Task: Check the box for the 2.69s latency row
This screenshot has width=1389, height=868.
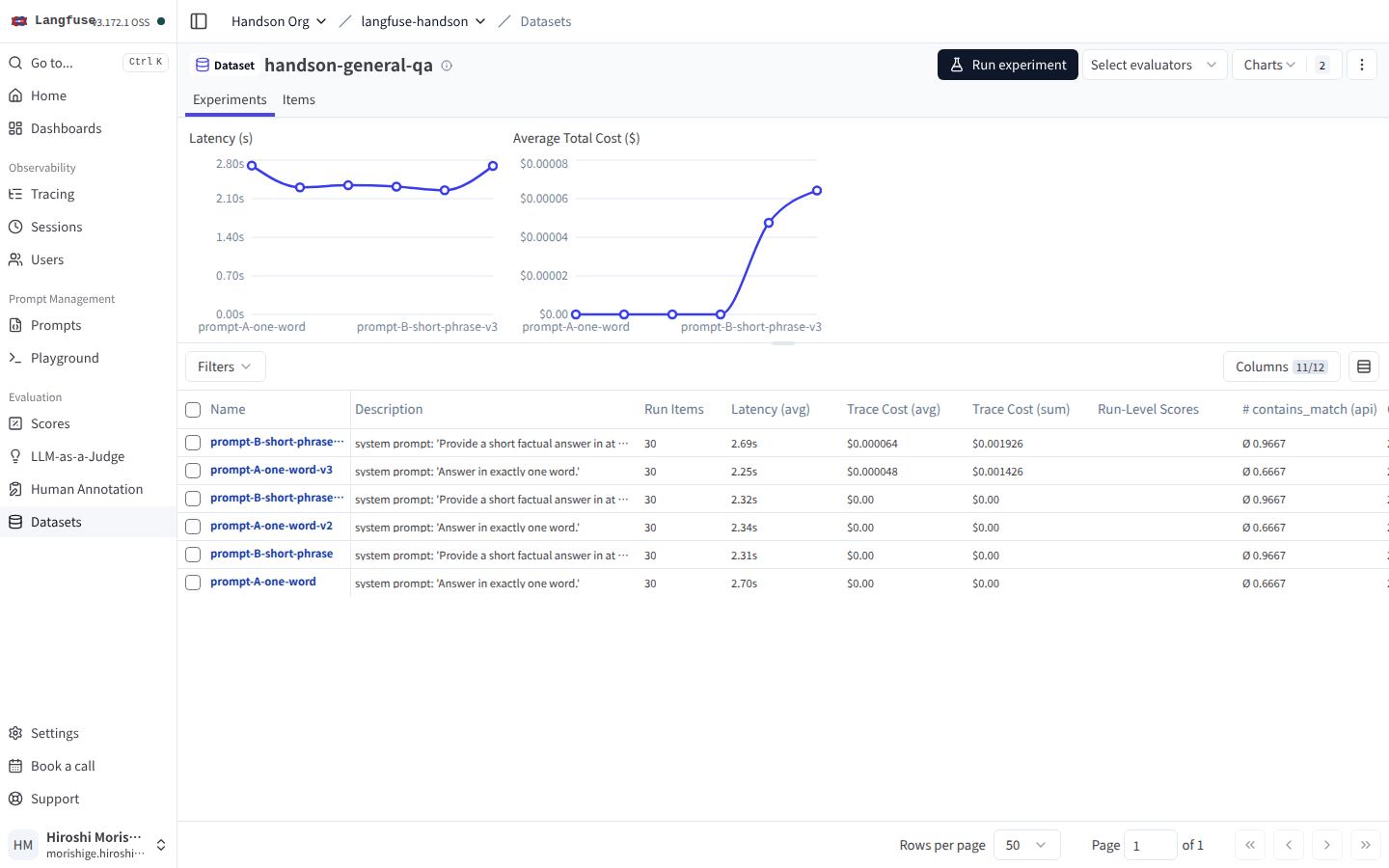Action: [x=193, y=443]
